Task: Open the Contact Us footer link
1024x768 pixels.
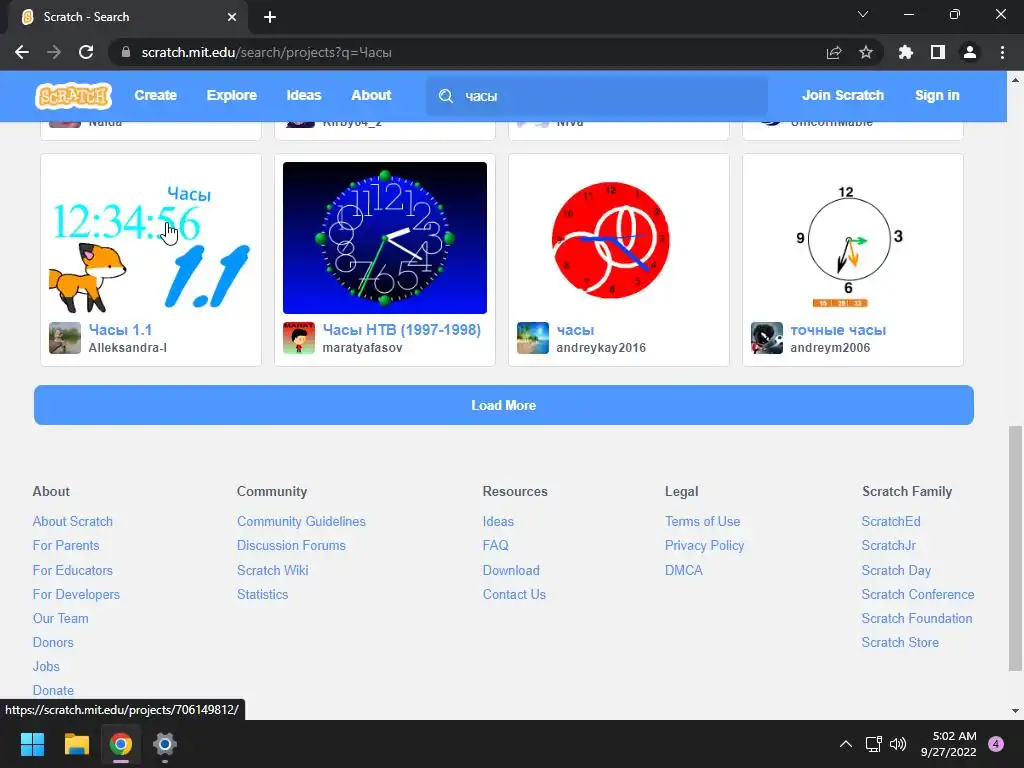Action: 514,594
